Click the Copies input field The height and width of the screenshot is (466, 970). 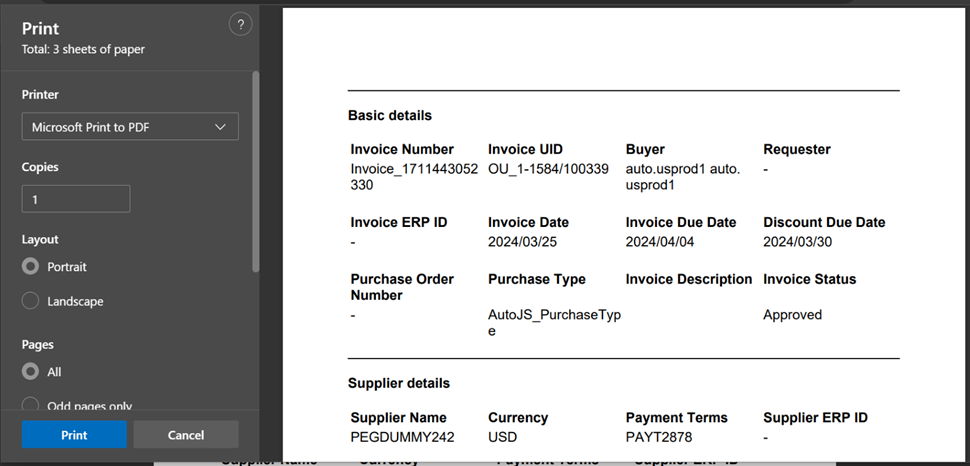tap(76, 199)
